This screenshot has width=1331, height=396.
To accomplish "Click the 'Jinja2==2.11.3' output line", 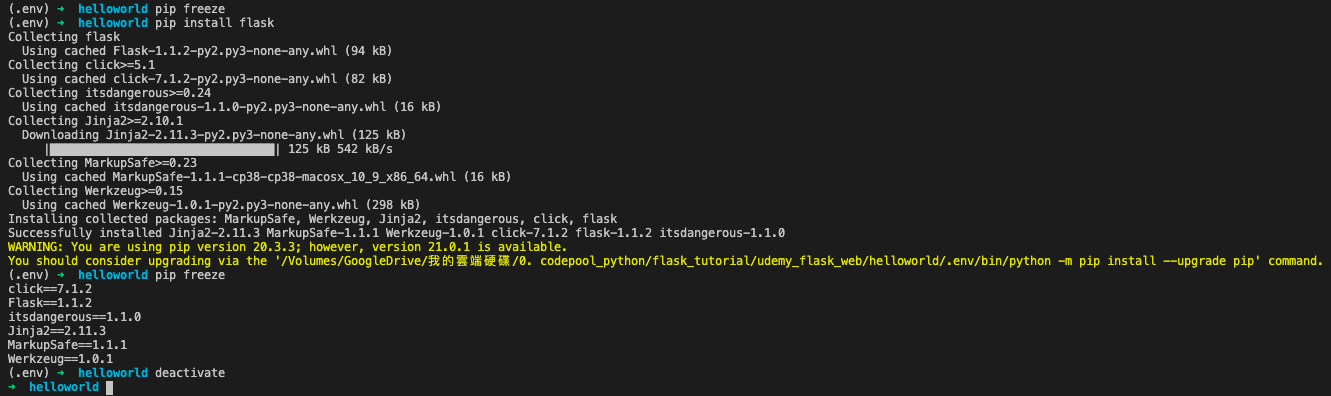I will click(56, 331).
